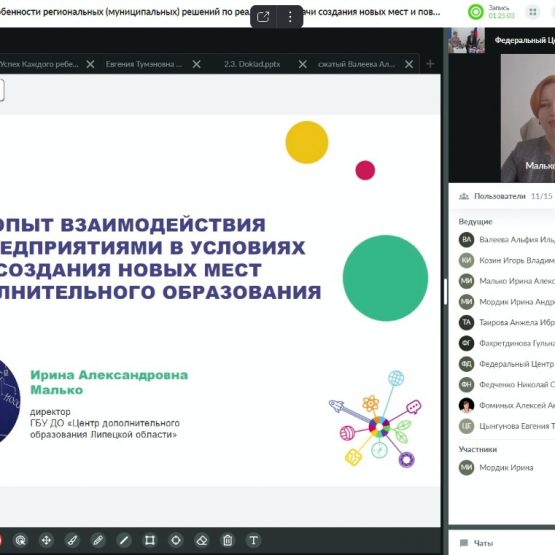555x555 pixels.
Task: Click the ФН avatar of Федченко
Action: click(467, 384)
